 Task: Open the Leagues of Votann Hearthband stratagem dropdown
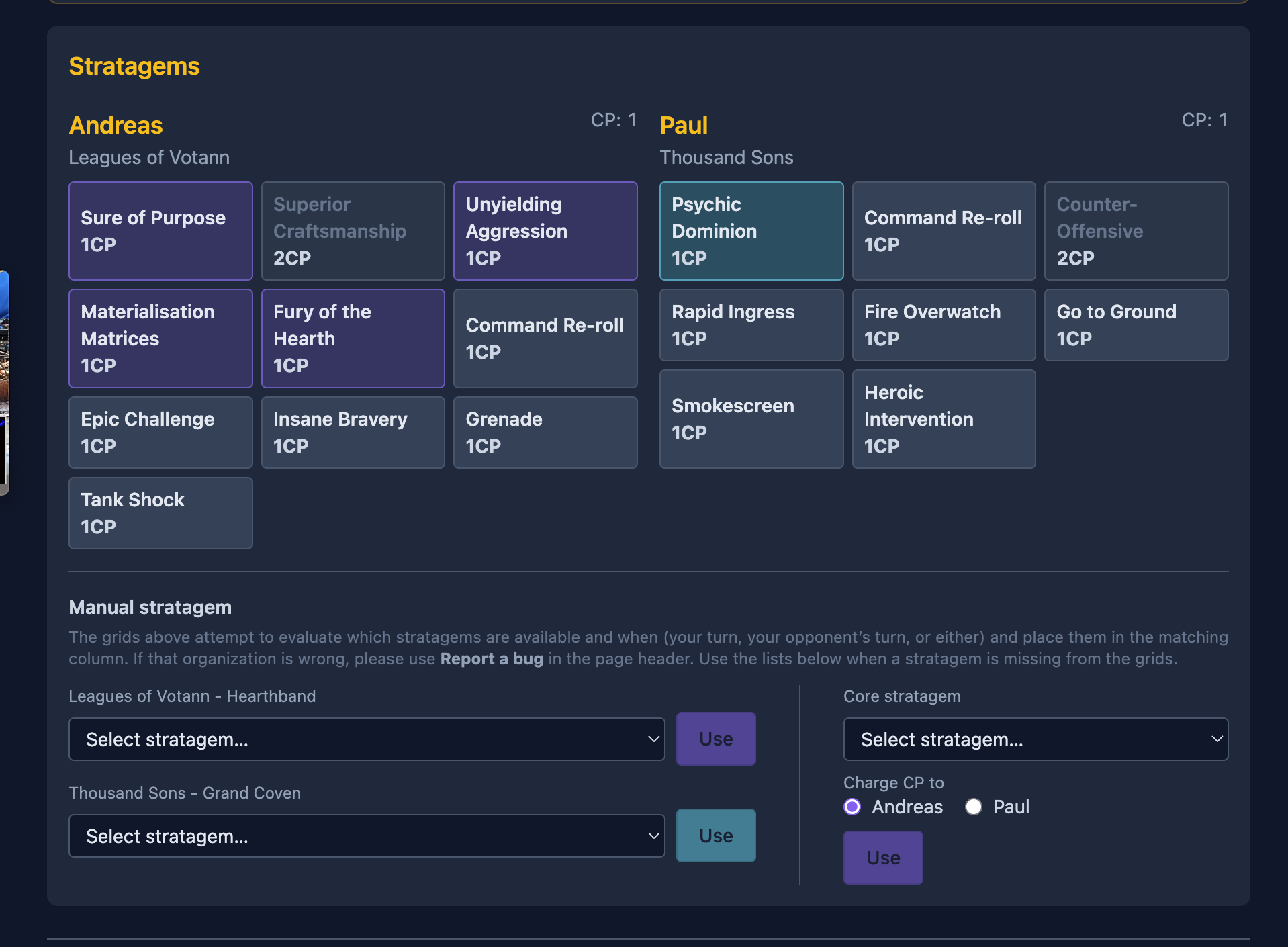[x=367, y=739]
